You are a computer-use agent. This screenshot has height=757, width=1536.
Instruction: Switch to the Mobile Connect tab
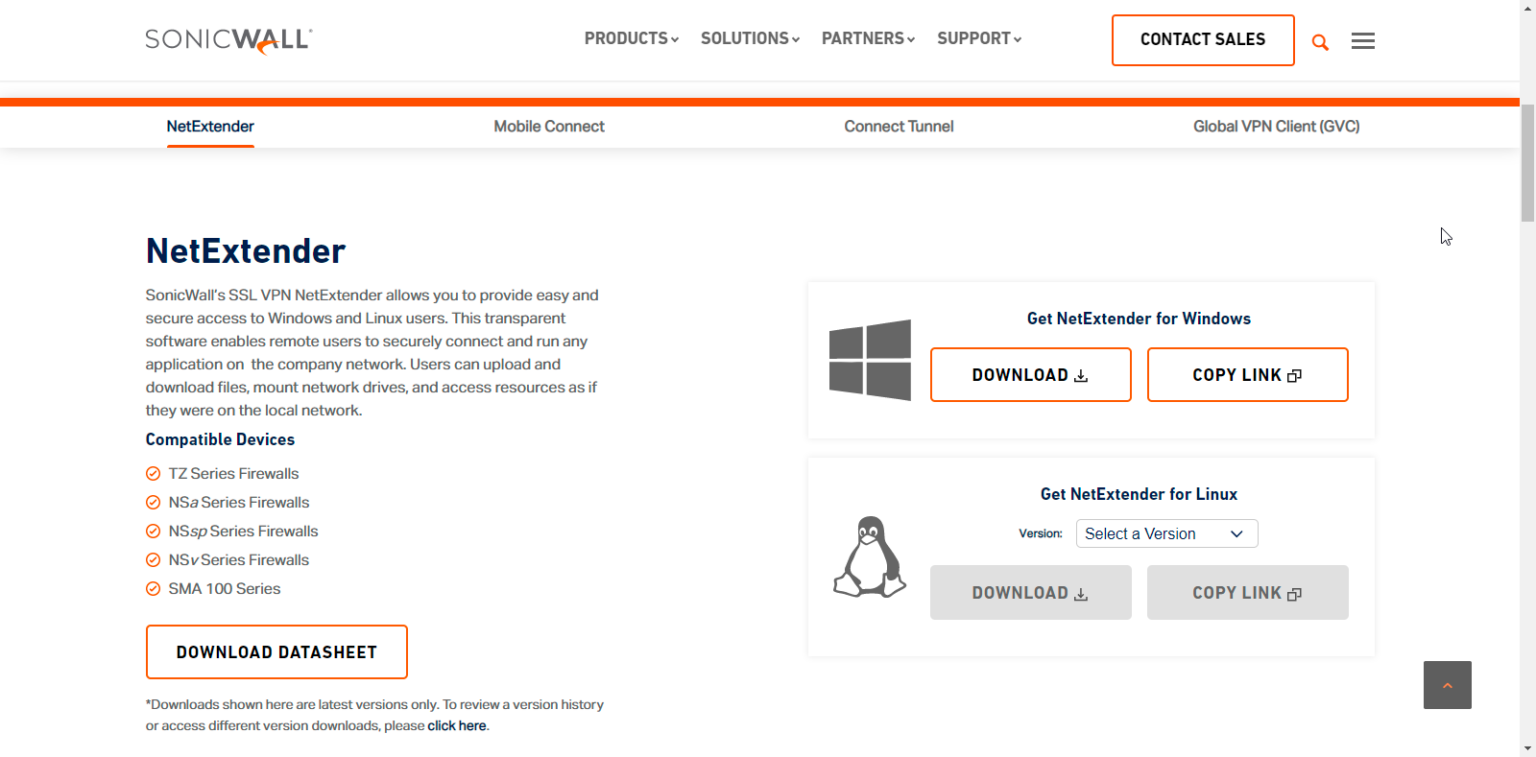pos(549,126)
